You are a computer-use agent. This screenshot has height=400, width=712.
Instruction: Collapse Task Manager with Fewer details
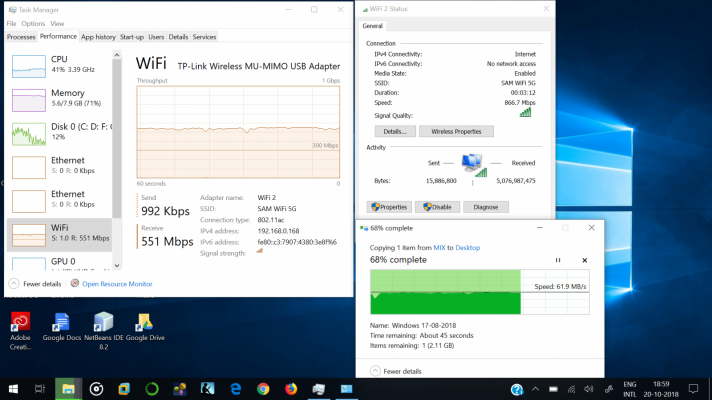coord(35,284)
